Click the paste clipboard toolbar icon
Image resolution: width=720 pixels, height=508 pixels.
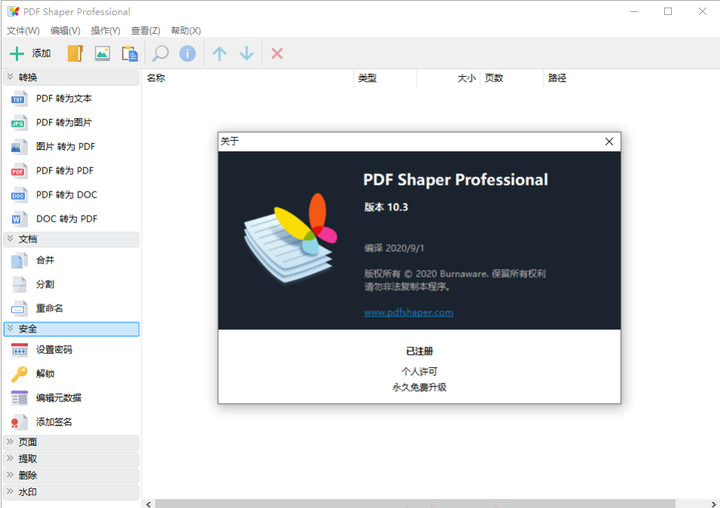pyautogui.click(x=129, y=54)
